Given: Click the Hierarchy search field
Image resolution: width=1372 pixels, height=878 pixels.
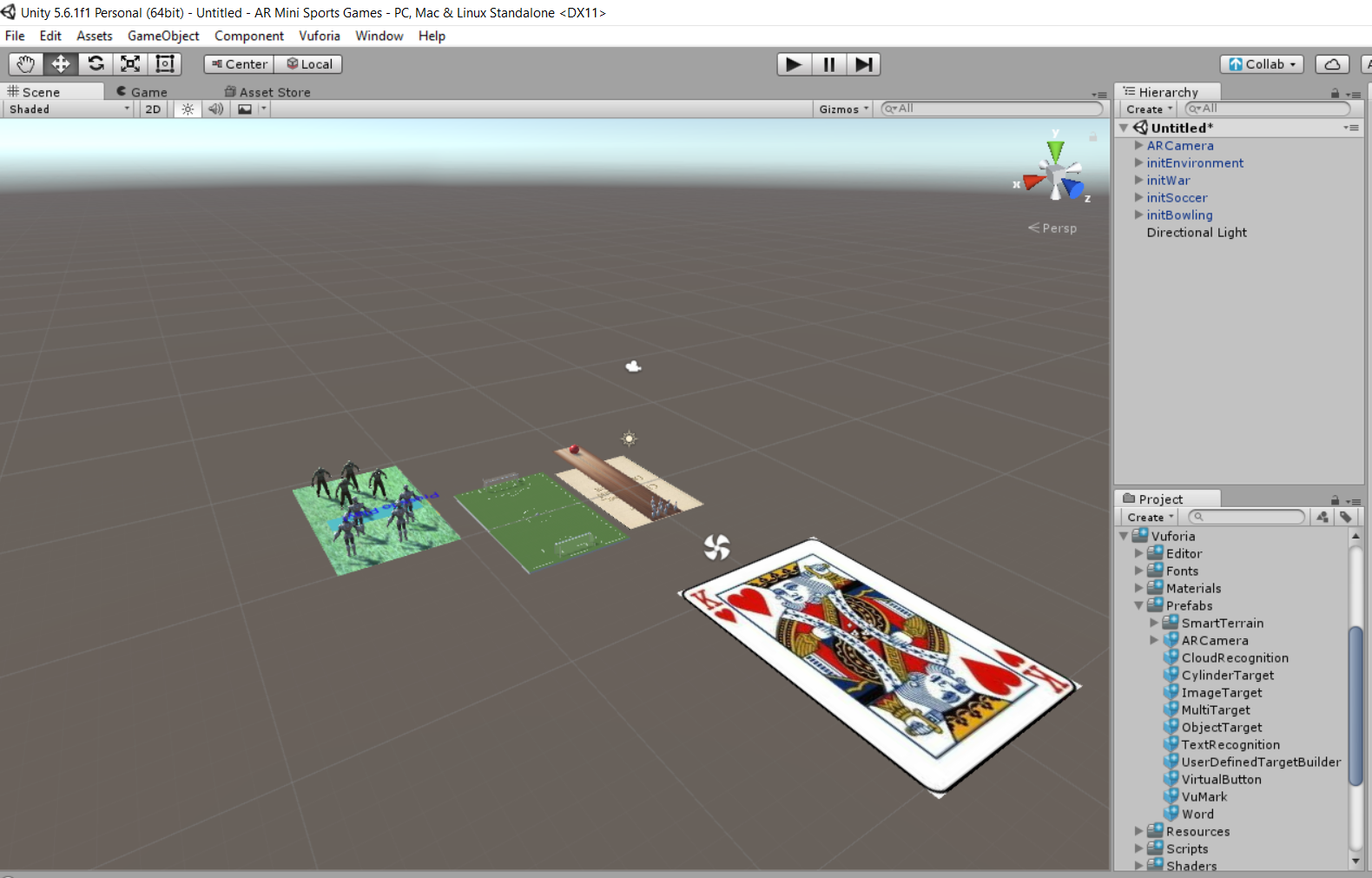Looking at the screenshot, I should pyautogui.click(x=1267, y=109).
